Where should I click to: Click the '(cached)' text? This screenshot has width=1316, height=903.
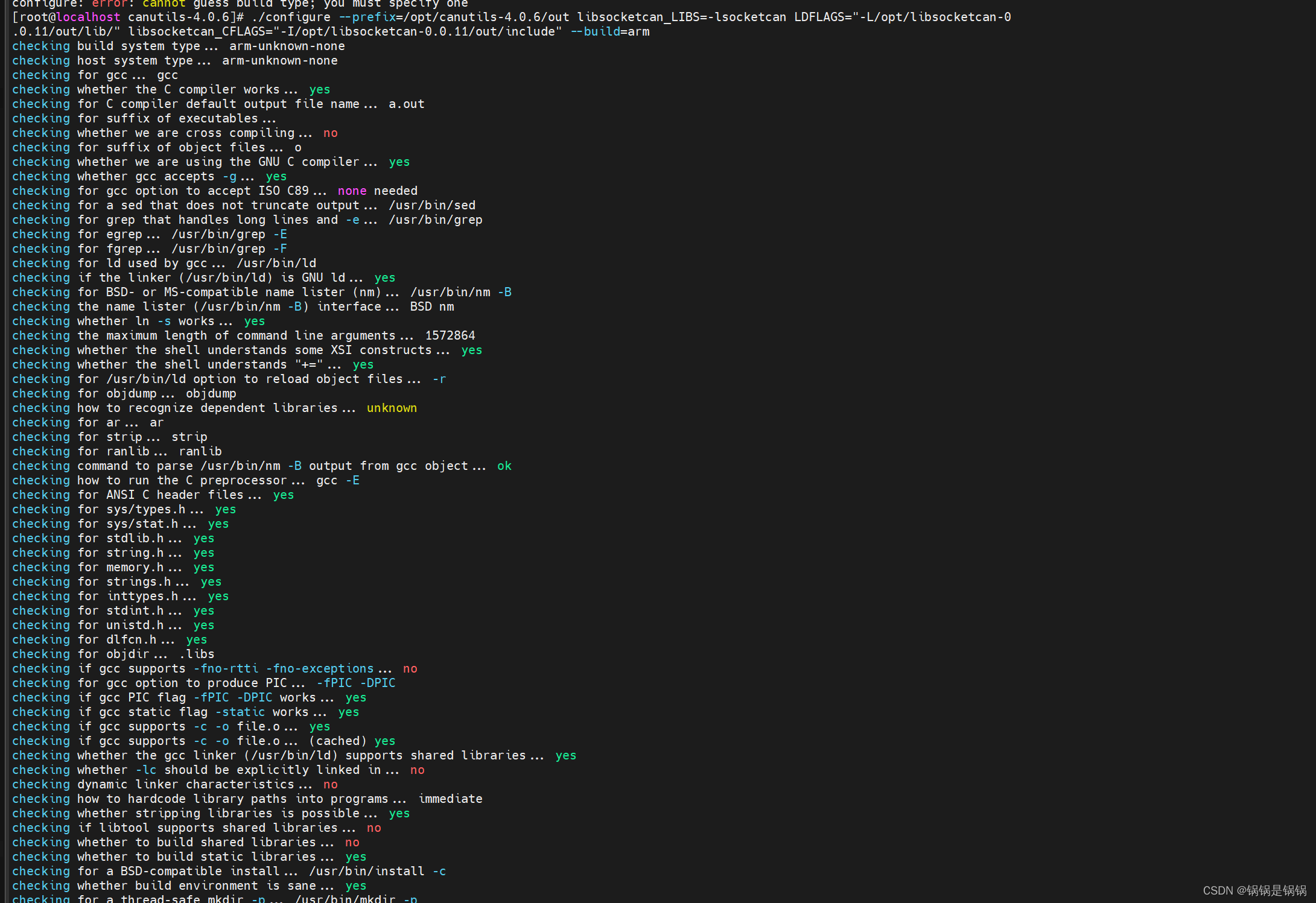coord(338,741)
